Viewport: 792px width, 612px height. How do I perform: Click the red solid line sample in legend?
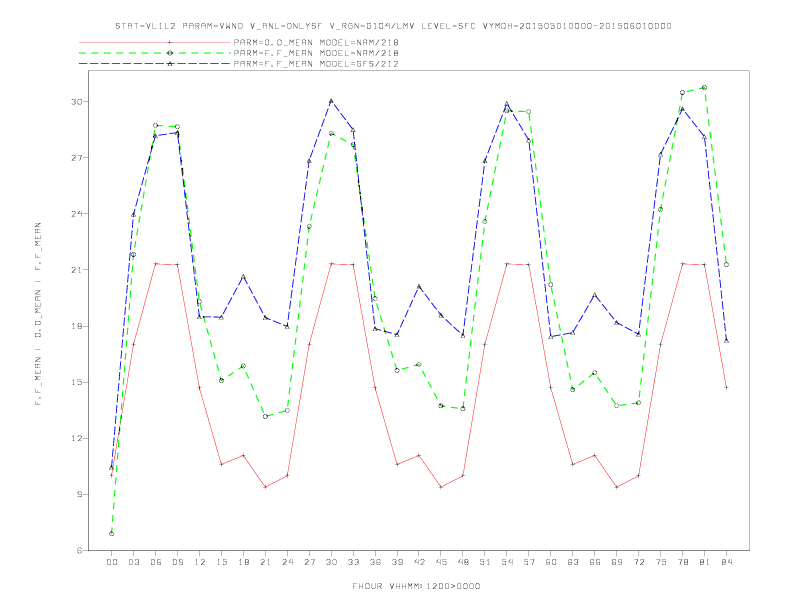point(155,42)
